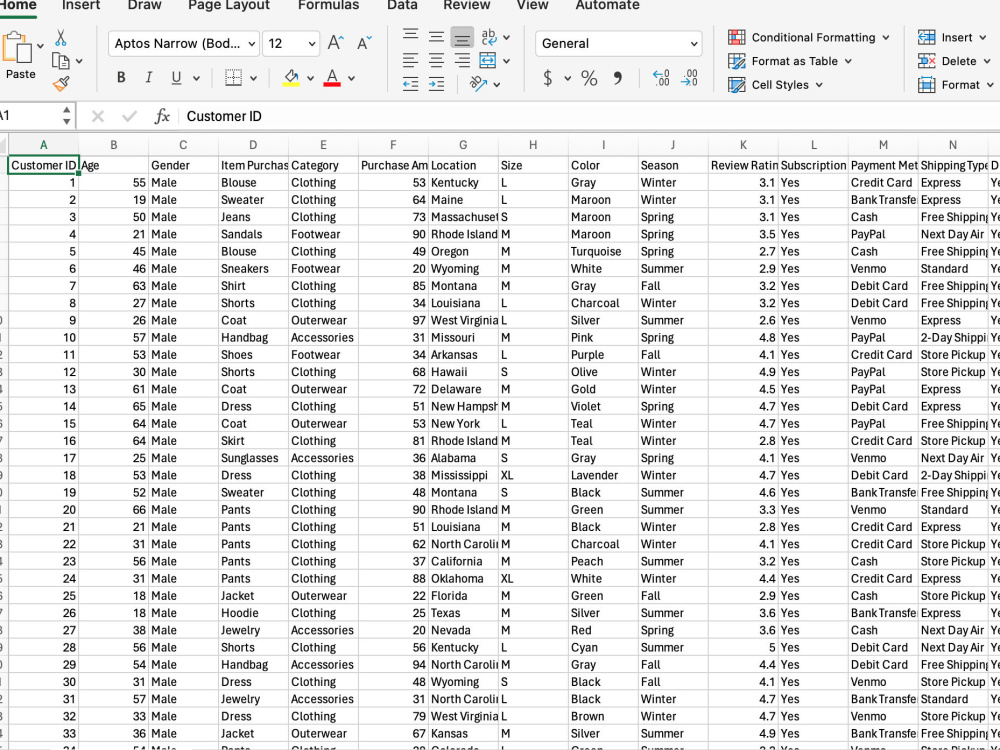Open Format as Table menu
Image resolution: width=1000 pixels, height=750 pixels.
tap(790, 61)
